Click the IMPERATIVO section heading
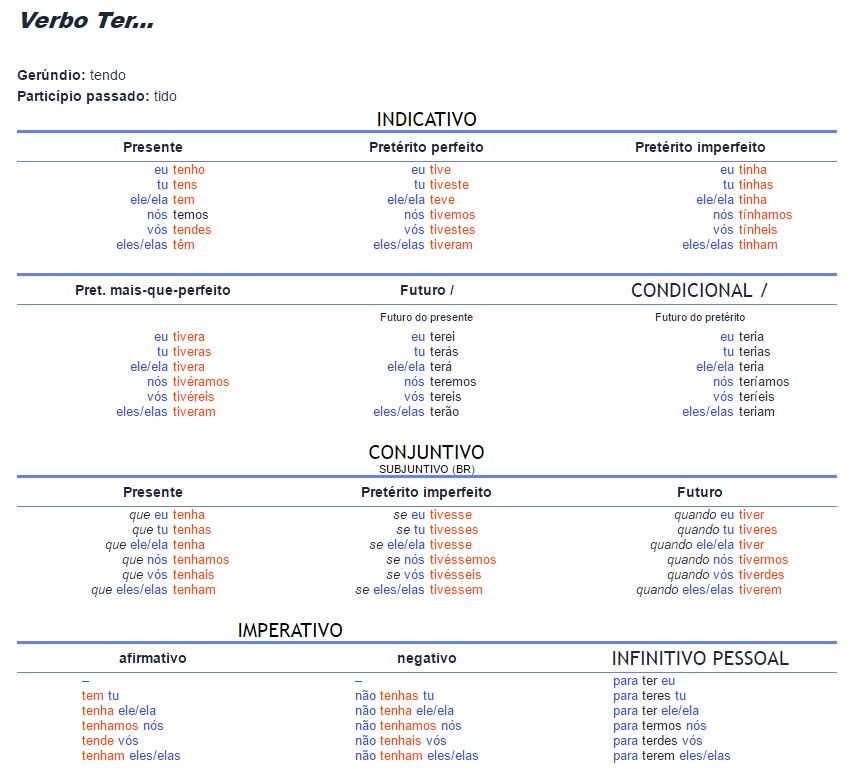 (290, 630)
